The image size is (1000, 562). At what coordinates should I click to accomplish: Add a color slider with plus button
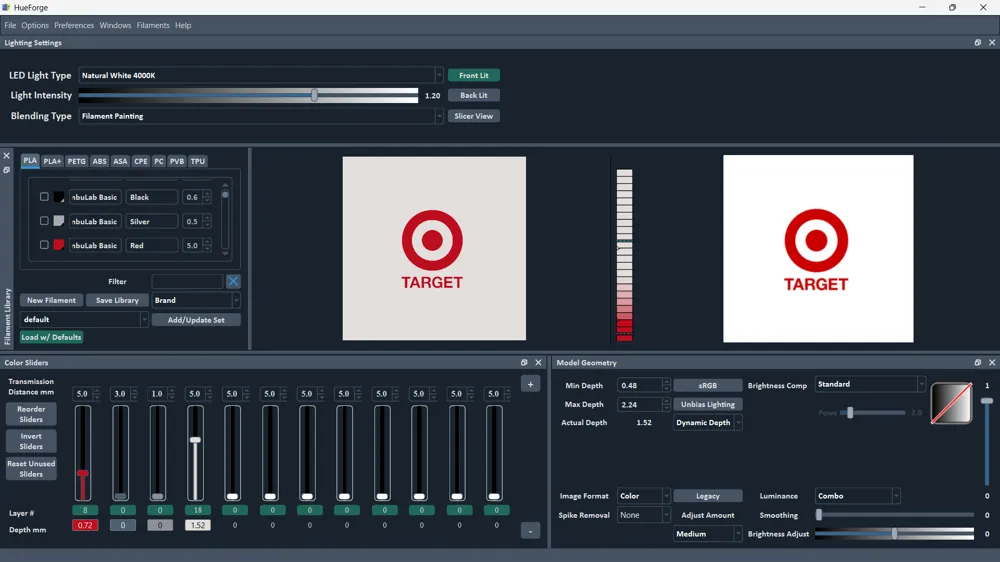[531, 384]
